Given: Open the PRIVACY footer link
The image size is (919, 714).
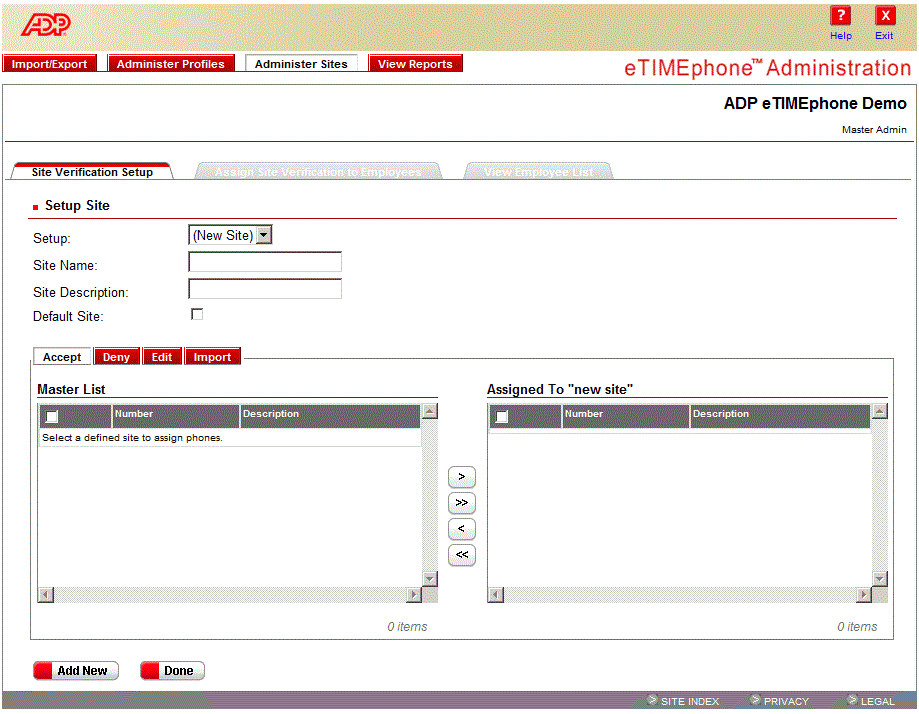Looking at the screenshot, I should (786, 701).
